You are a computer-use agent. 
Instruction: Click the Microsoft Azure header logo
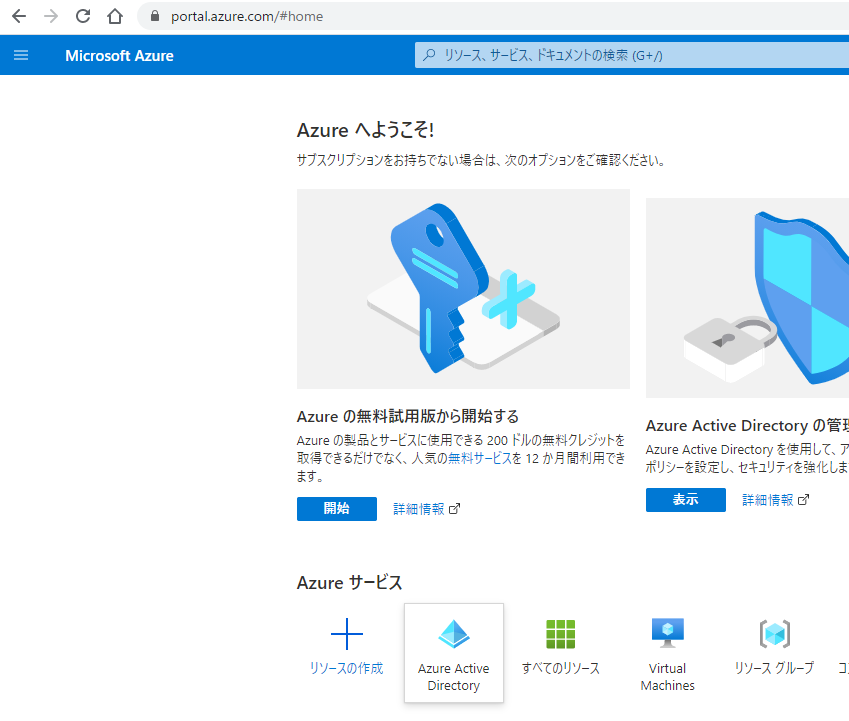119,55
